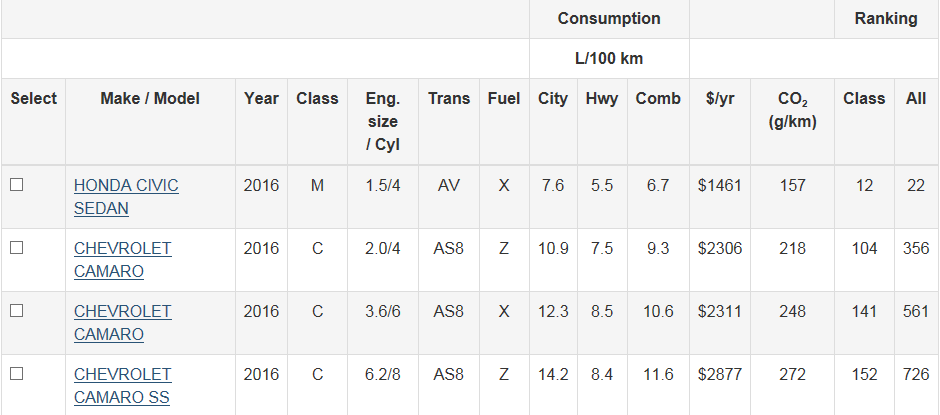Click the $/yr column header
Viewport: 940px width, 415px height.
click(x=720, y=99)
